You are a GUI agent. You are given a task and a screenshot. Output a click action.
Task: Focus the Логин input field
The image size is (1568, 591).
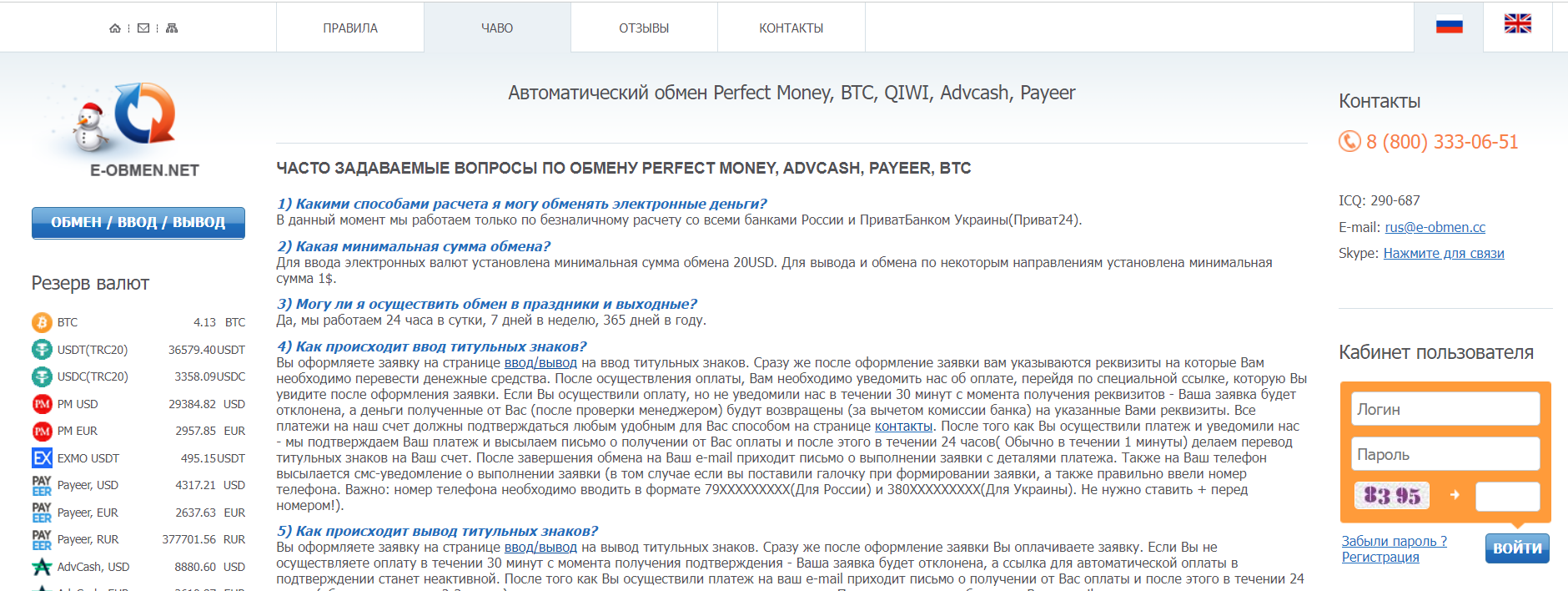click(1445, 409)
